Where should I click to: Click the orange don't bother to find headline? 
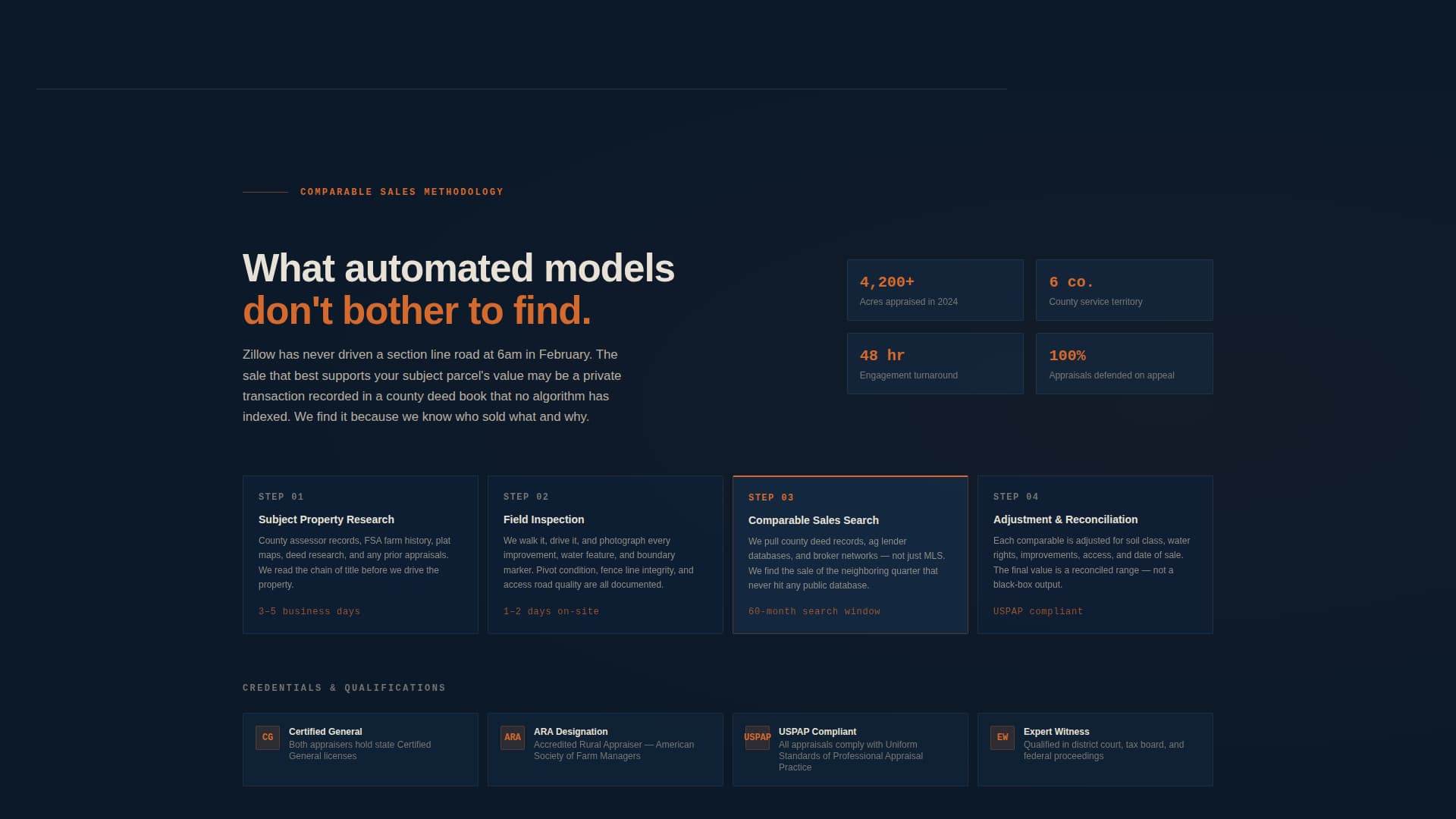coord(416,310)
